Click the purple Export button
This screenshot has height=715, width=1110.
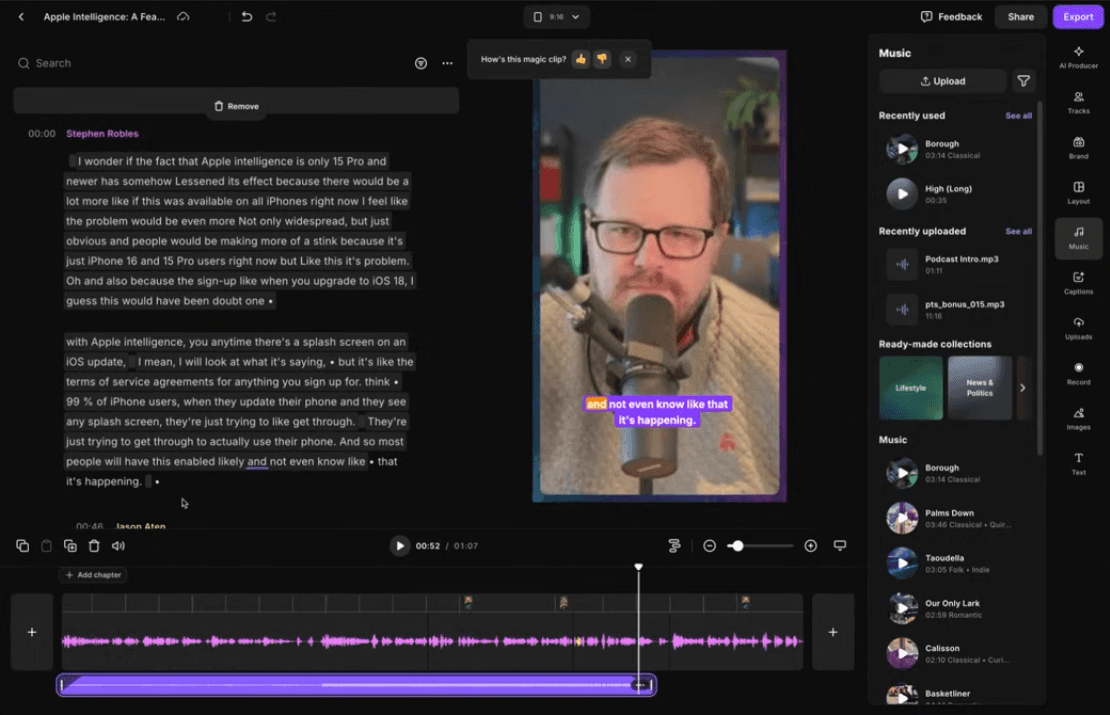pos(1077,16)
